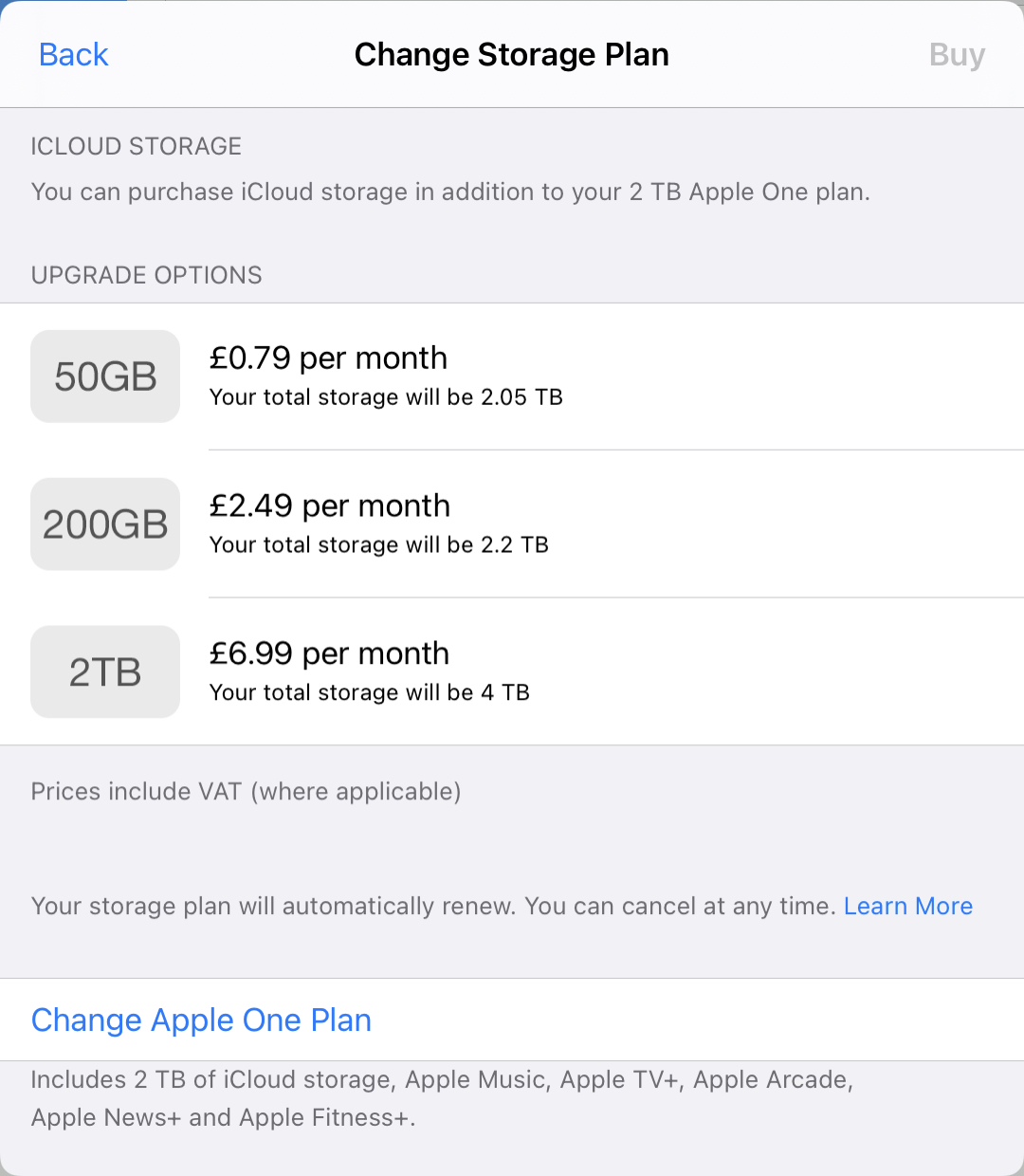The height and width of the screenshot is (1176, 1024).
Task: Click the automatic renewal notice text
Action: [x=434, y=907]
